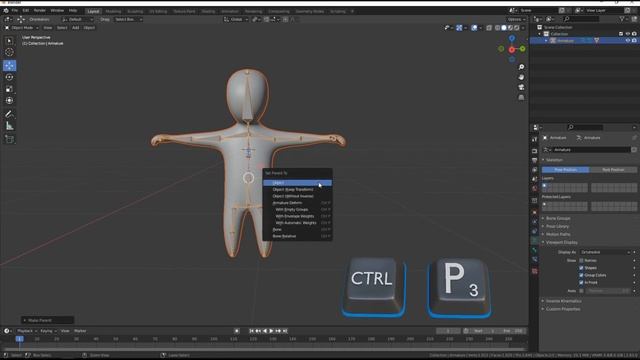
Task: Toggle Names checkbox in Viewport Display
Action: 581,260
